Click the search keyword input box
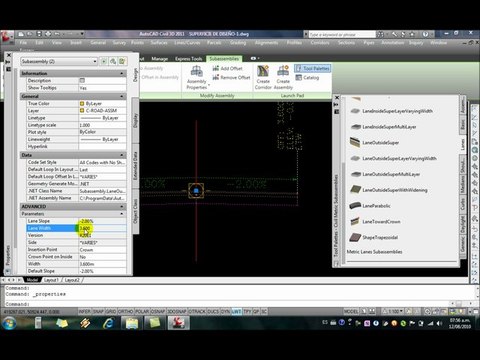This screenshot has width=480, height=360. 342,34
